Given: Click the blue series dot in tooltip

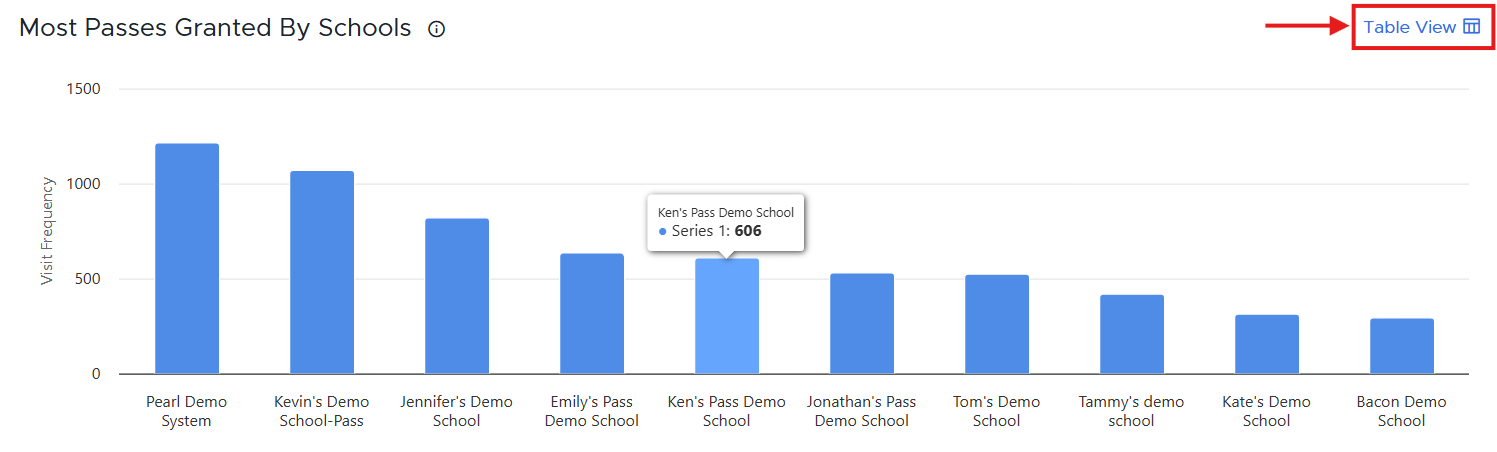Looking at the screenshot, I should 663,232.
